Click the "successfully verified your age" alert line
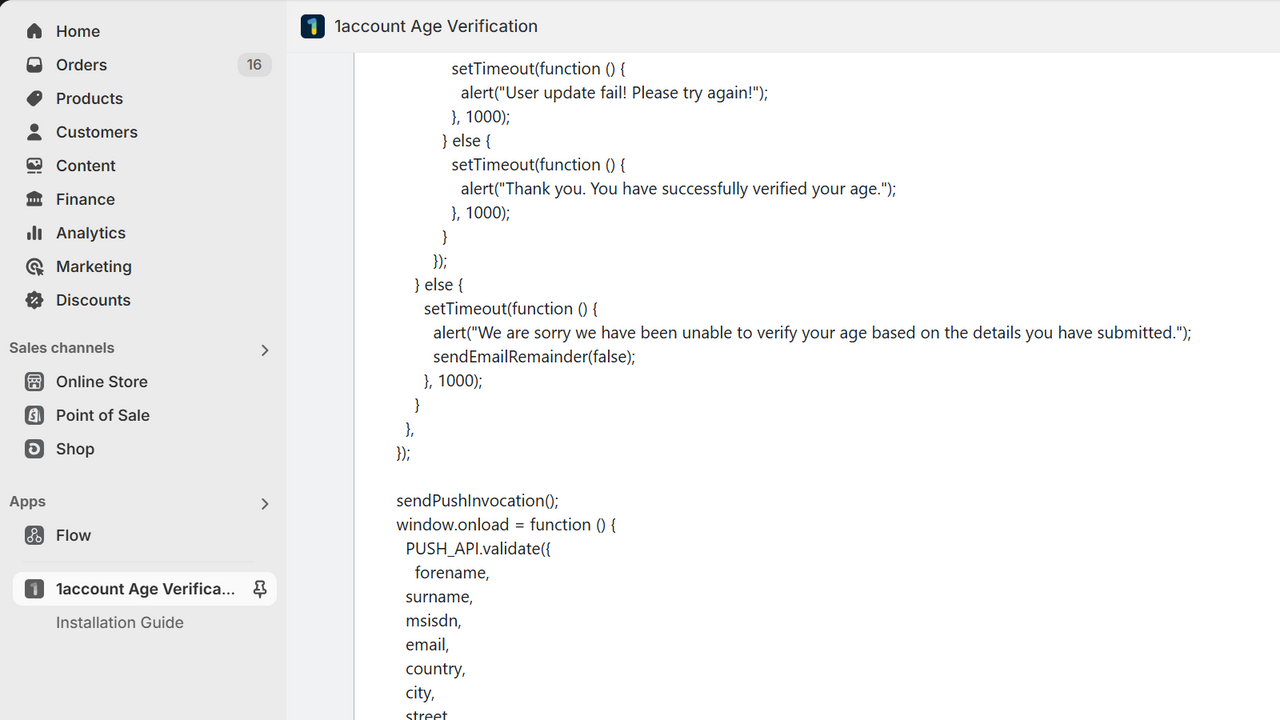1280x720 pixels. point(678,188)
